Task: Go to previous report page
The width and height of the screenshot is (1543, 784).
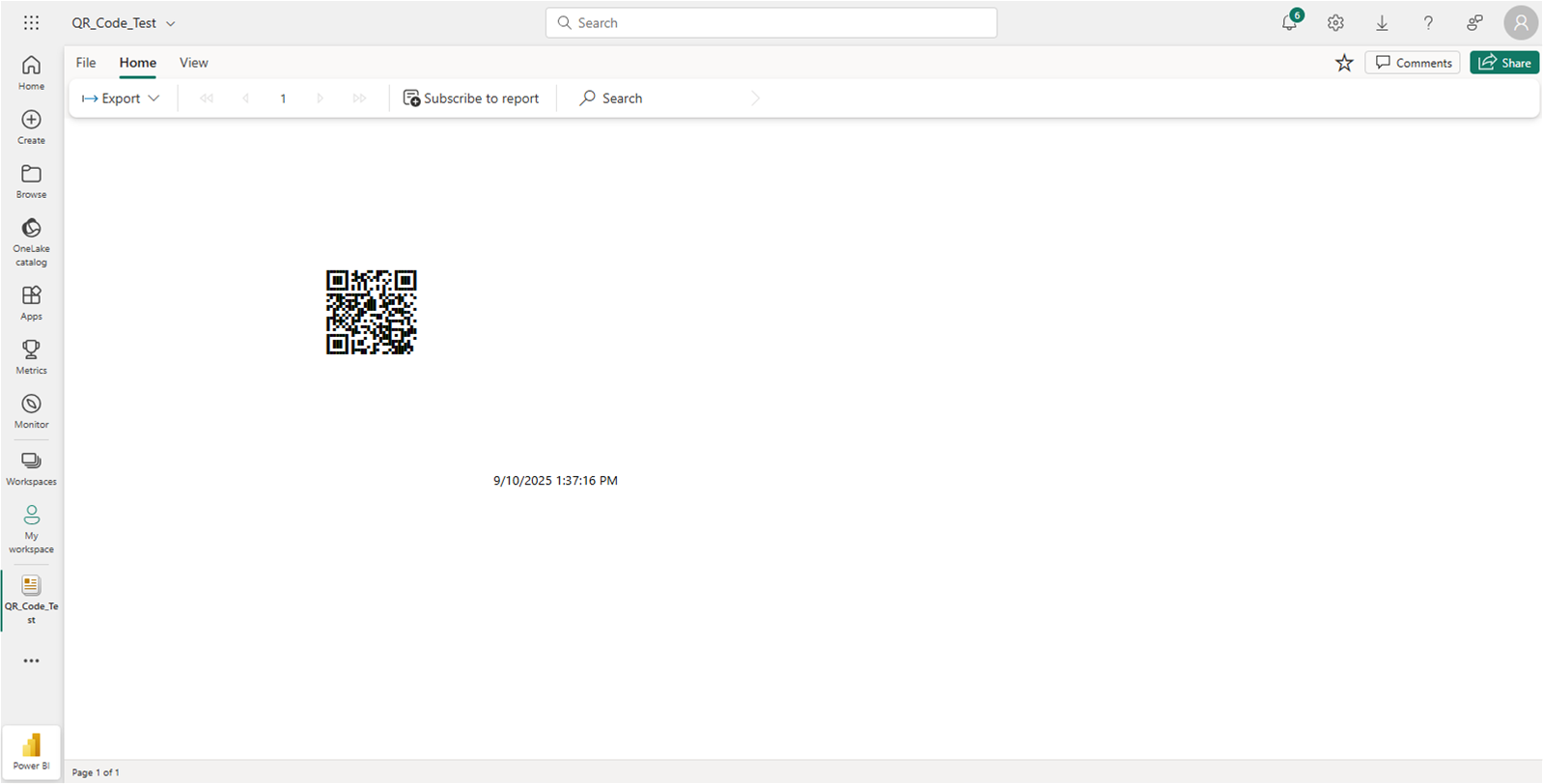Action: (245, 98)
